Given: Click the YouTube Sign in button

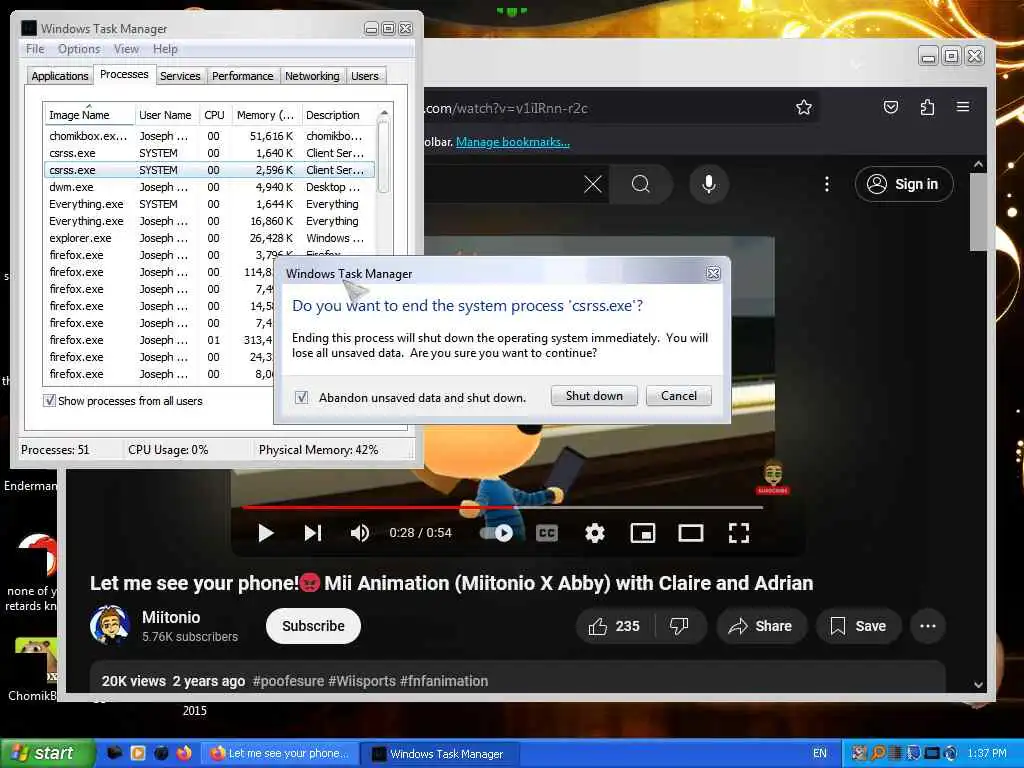Looking at the screenshot, I should tap(904, 184).
